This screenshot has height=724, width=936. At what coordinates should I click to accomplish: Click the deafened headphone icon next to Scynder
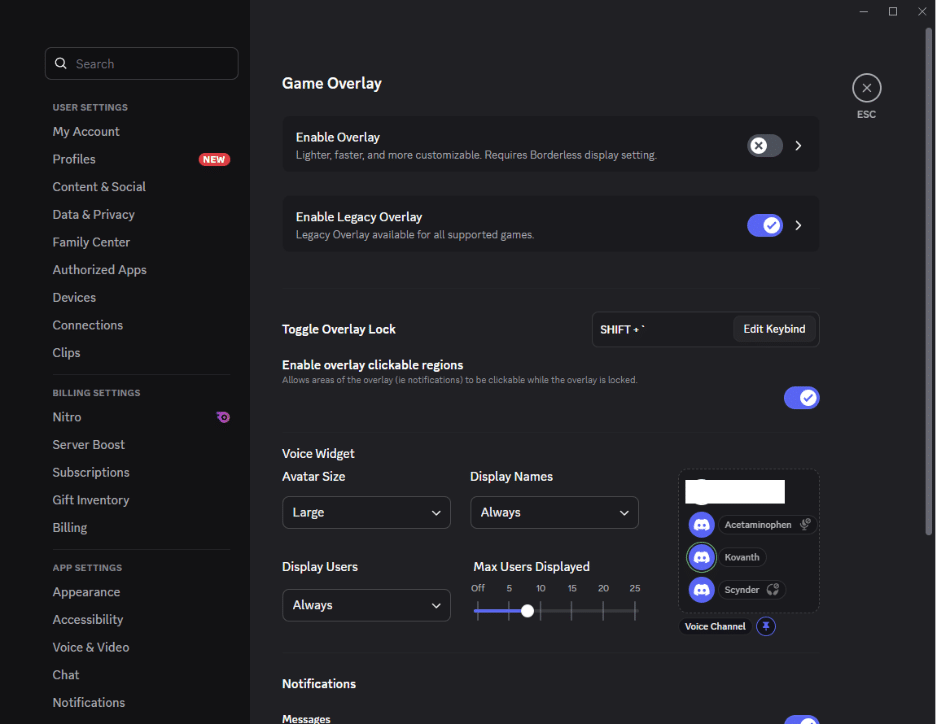[x=773, y=590]
